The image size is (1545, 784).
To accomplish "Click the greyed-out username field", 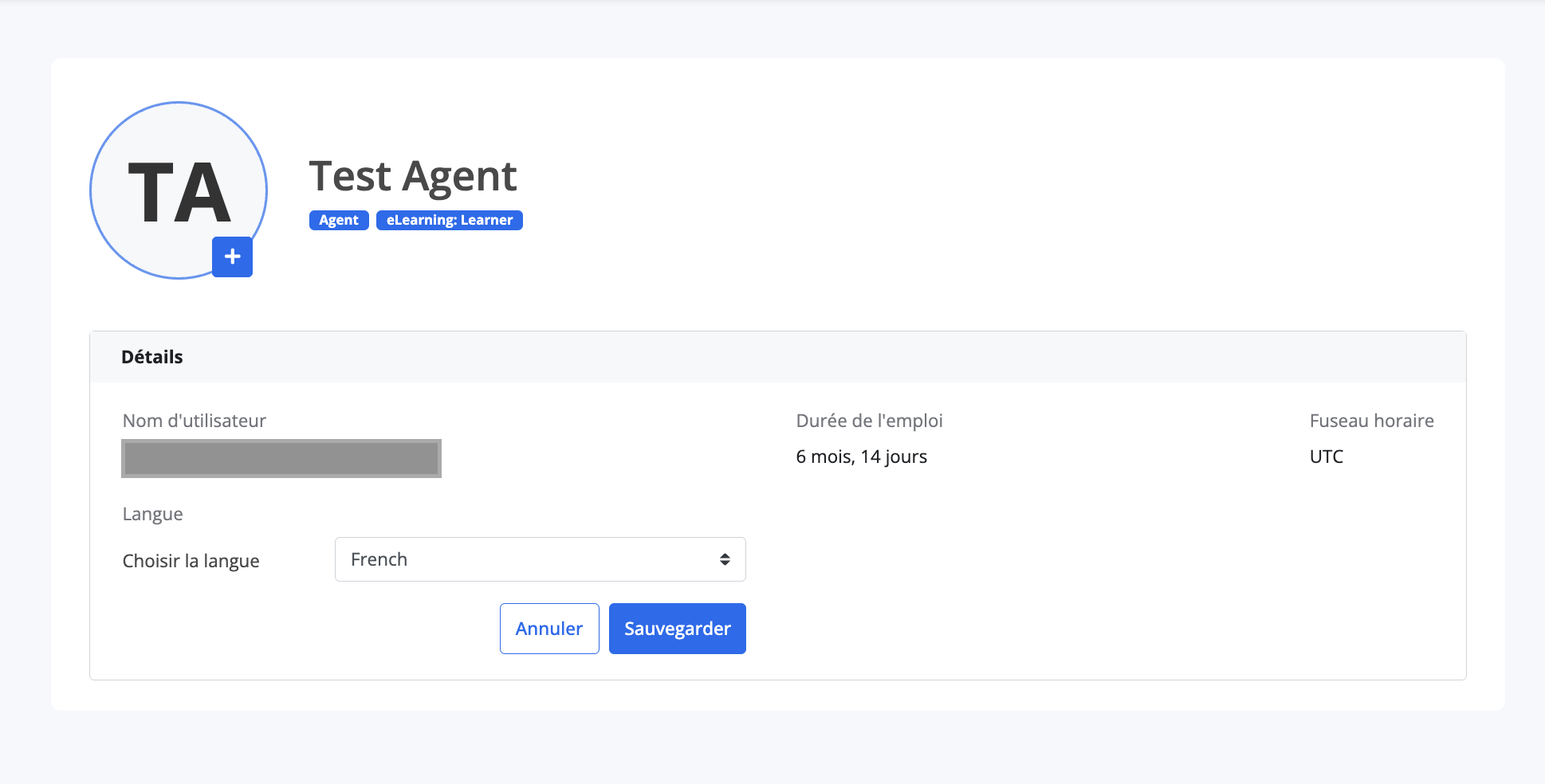I will 281,458.
